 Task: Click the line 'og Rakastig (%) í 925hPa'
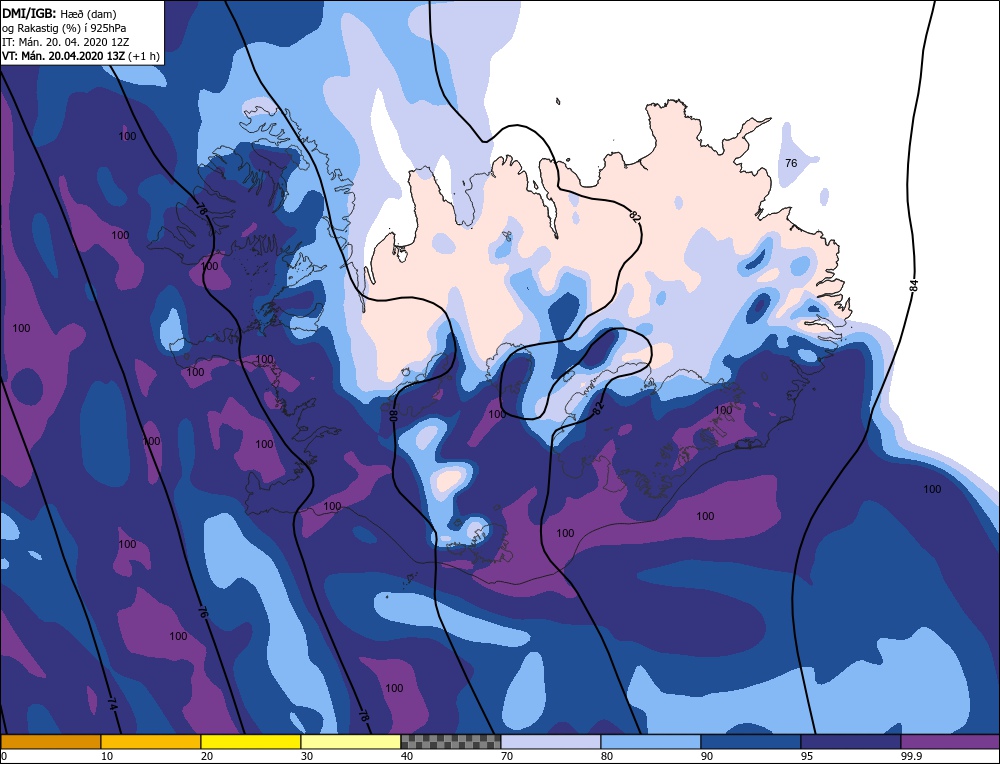coord(64,28)
